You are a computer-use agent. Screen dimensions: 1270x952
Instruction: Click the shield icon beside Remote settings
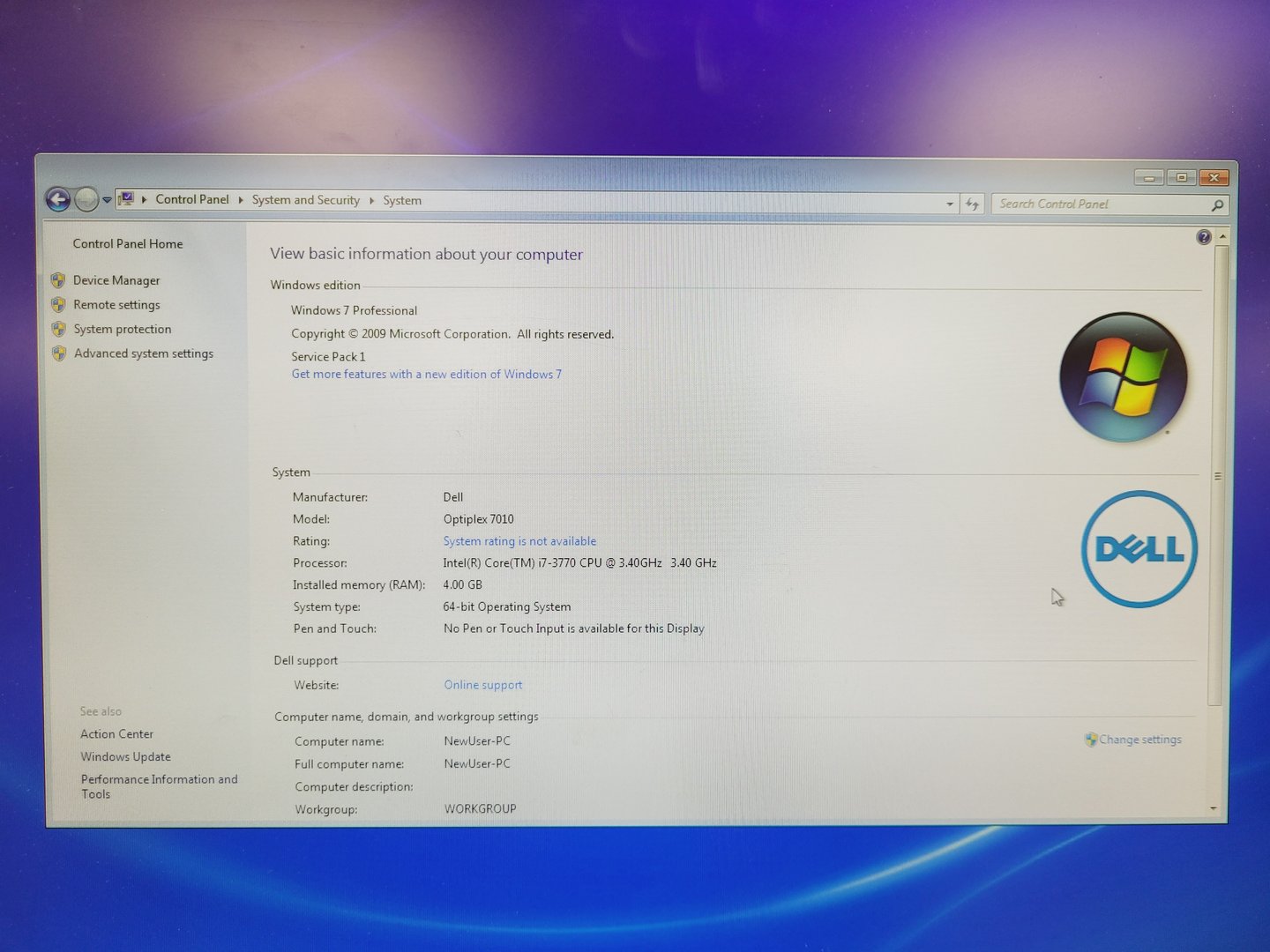(x=58, y=305)
